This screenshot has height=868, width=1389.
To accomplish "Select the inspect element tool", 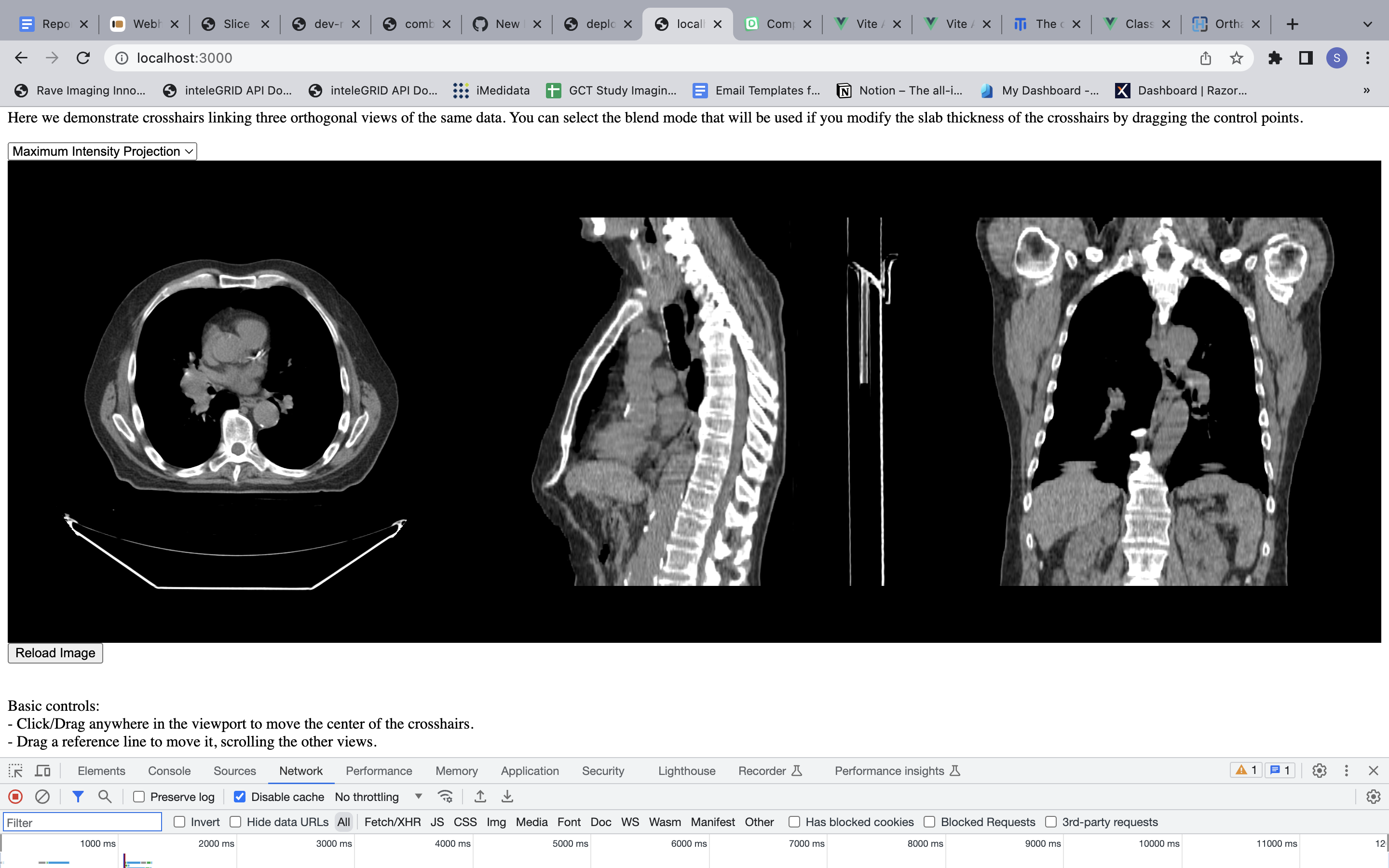I will click(15, 771).
